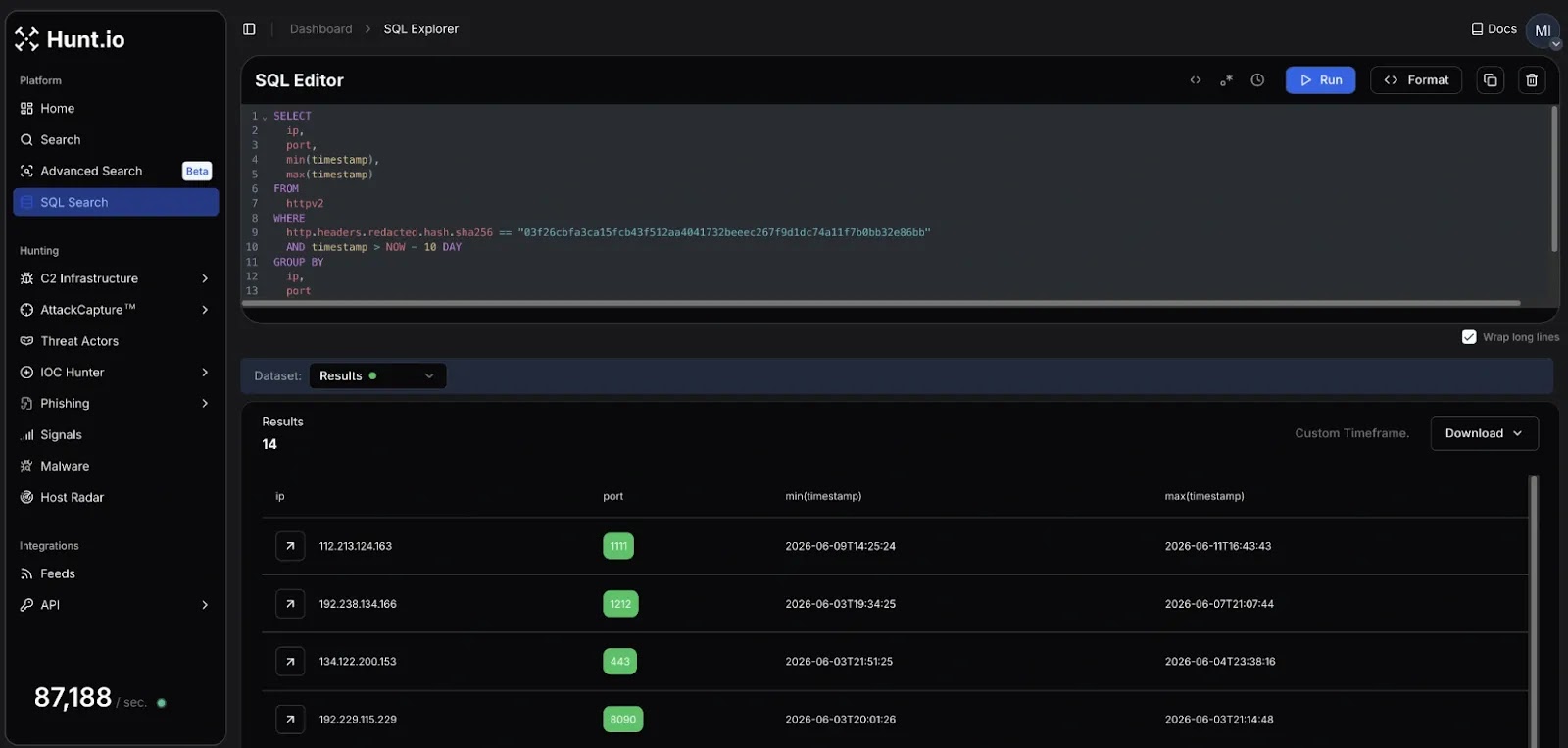Click the Malware bug icon
This screenshot has width=1568, height=748.
(x=26, y=467)
